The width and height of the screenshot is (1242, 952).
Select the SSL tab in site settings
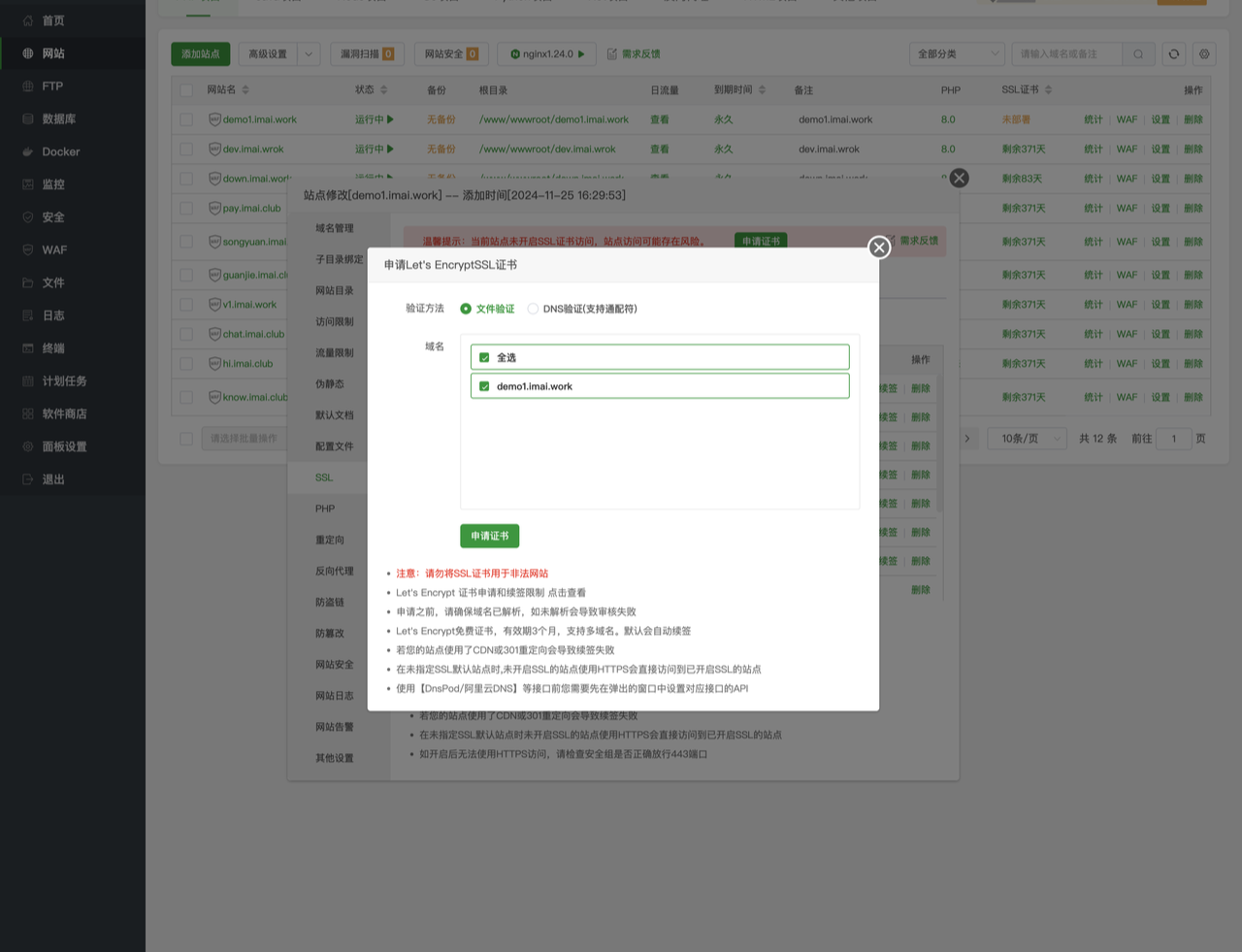tap(324, 477)
